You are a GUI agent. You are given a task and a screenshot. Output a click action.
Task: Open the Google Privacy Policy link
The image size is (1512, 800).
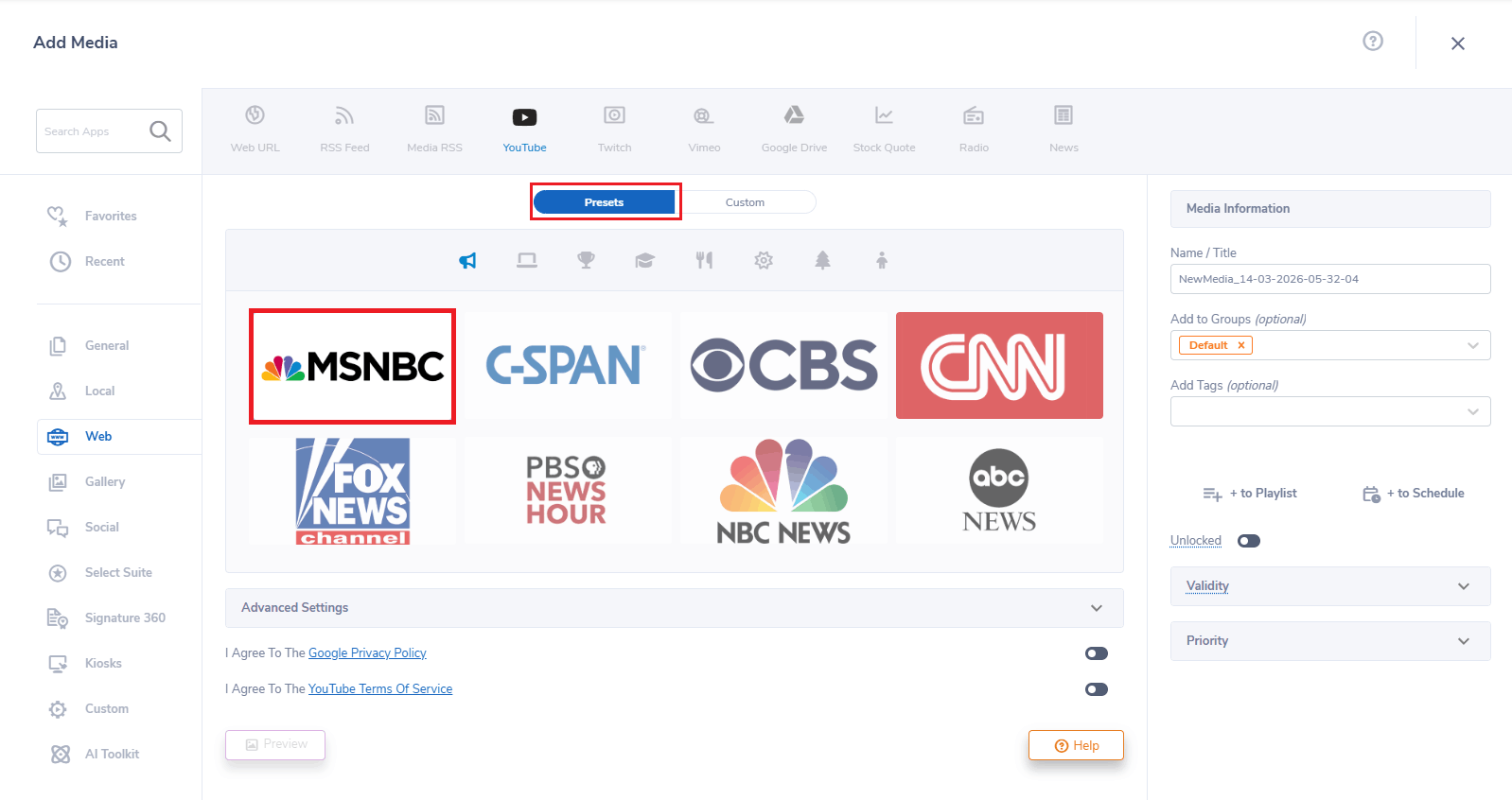pyautogui.click(x=367, y=653)
